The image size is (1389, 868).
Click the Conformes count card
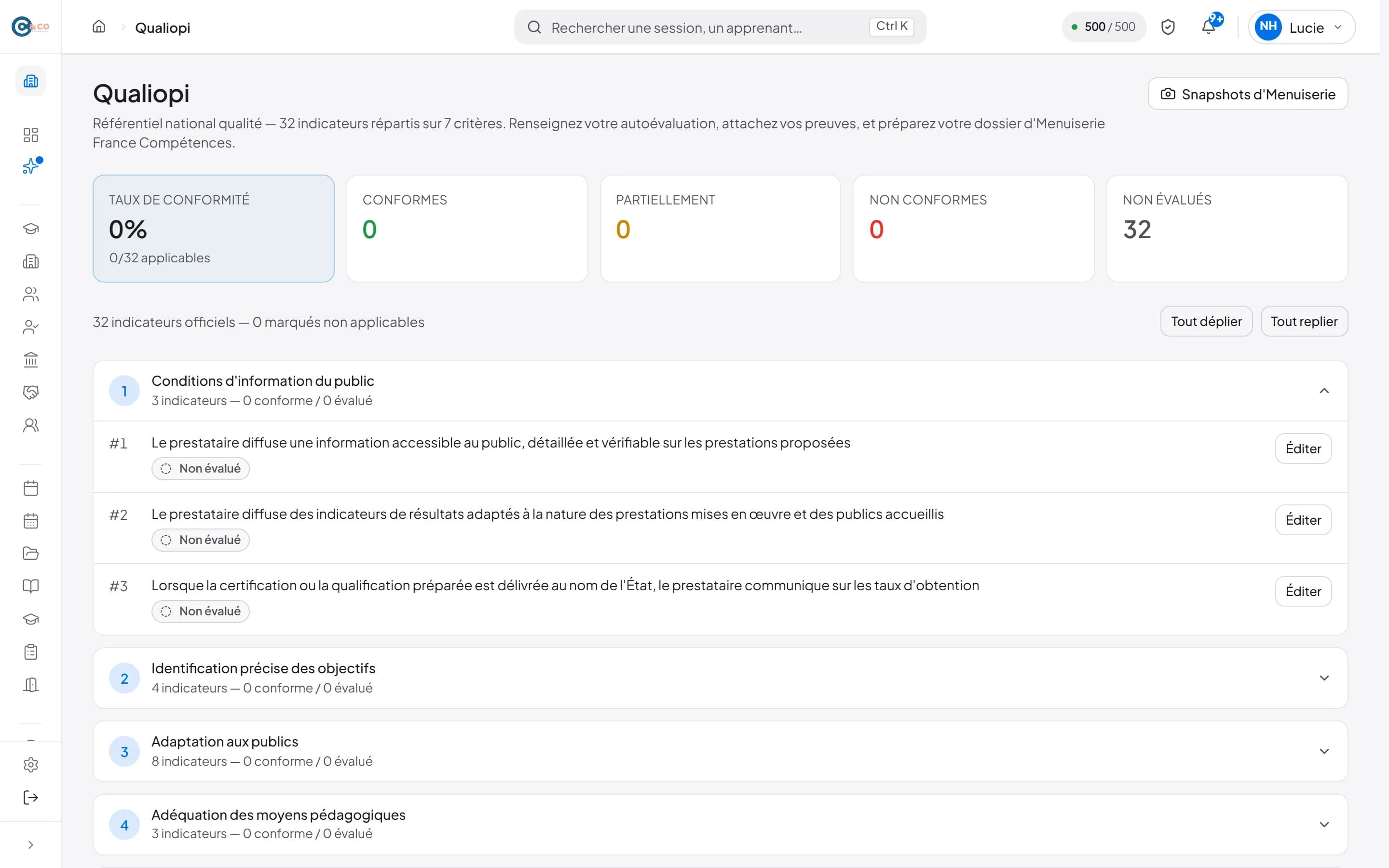[x=467, y=229]
